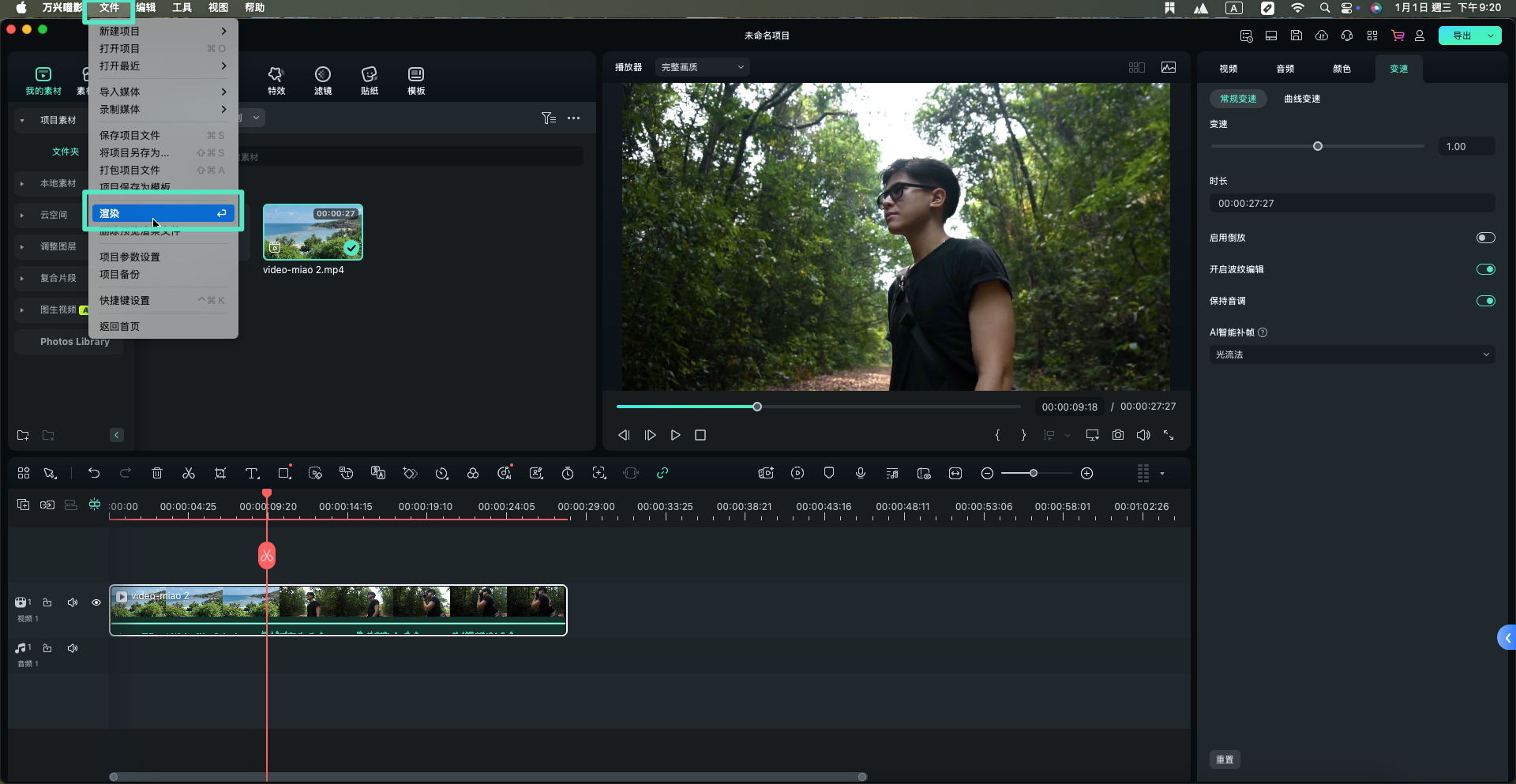Mute the 视频 1 track speaker

73,602
